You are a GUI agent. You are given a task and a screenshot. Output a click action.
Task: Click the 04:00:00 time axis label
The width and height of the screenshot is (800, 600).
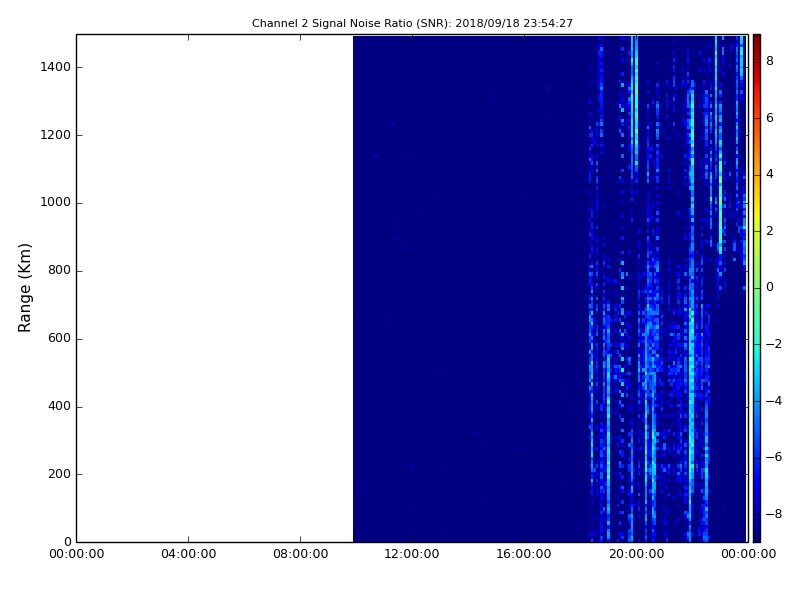(x=188, y=554)
